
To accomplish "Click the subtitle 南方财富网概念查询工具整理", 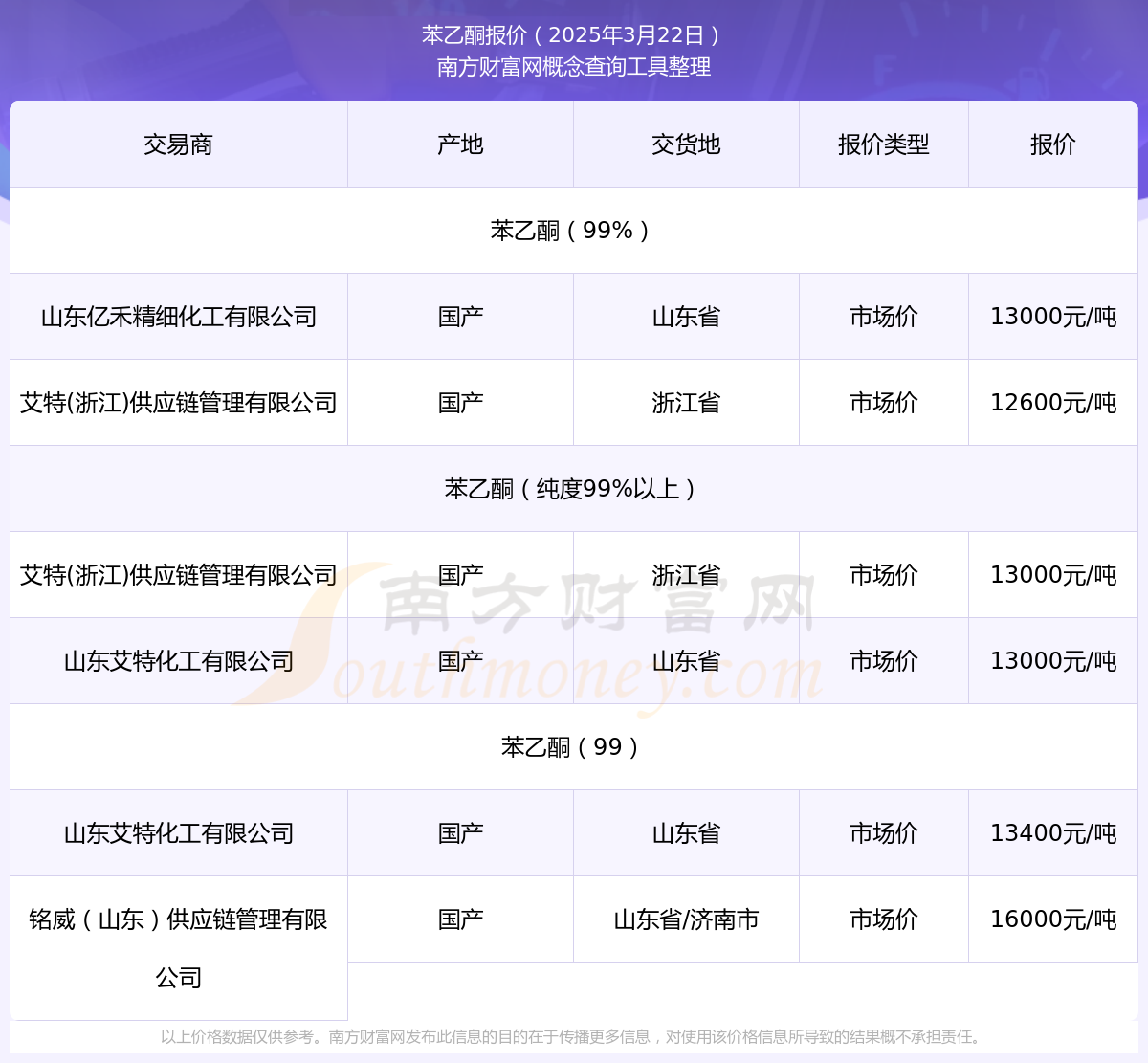I will point(574,67).
